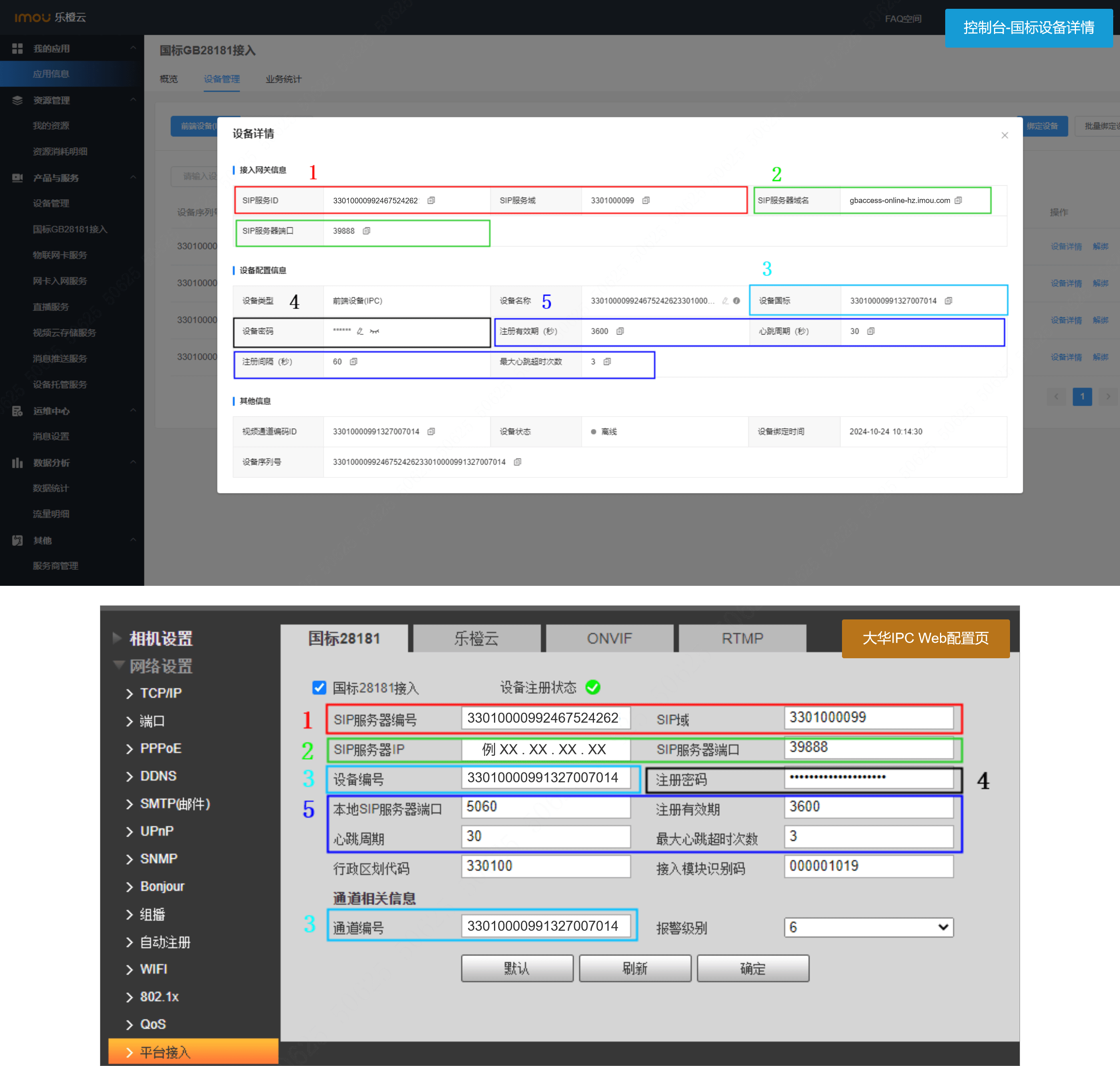Click the 注册密码 input field
This screenshot has height=1066, width=1120.
pyautogui.click(x=868, y=777)
